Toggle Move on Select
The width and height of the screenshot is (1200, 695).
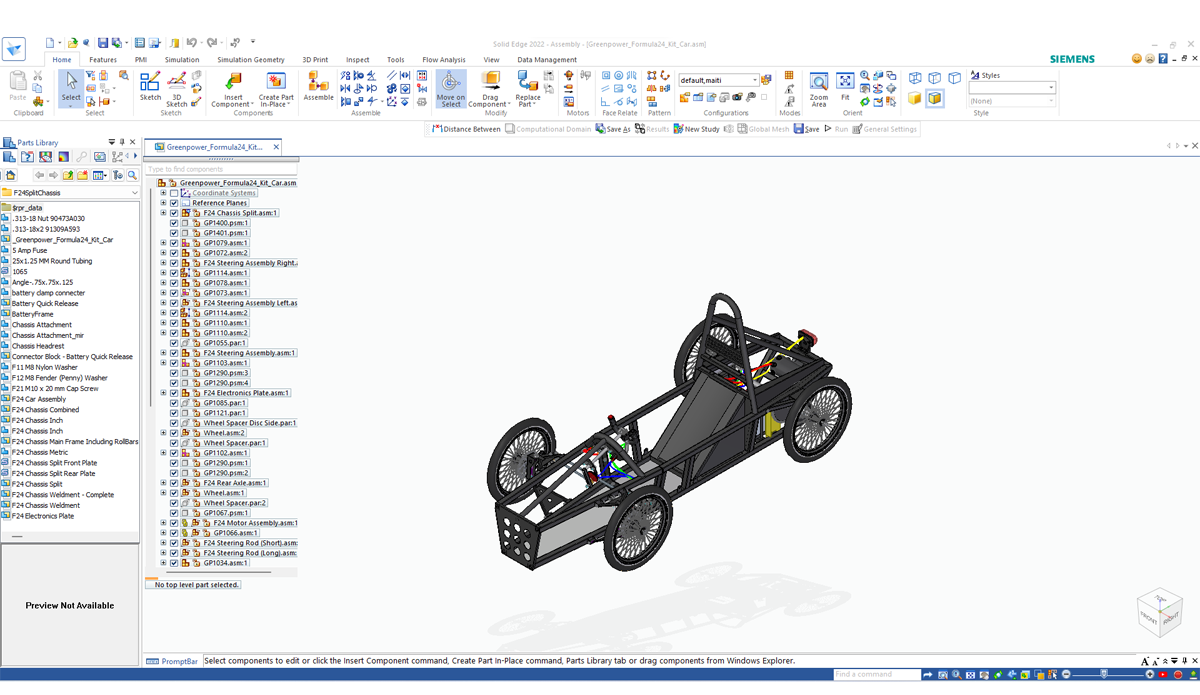click(451, 89)
